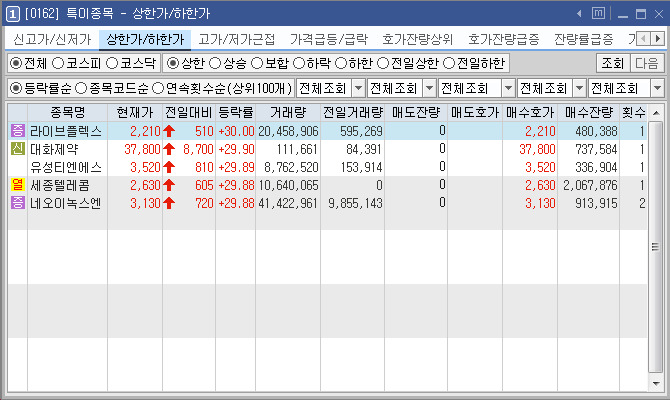Select the 코스피 radio button
The image size is (670, 400).
tap(58, 64)
